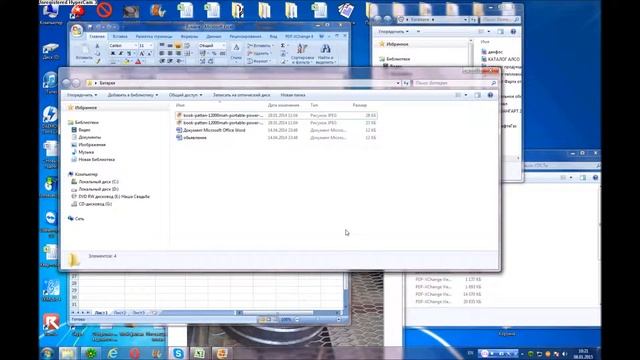Click Записать на оптический диск button
Viewport: 640px width, 360px height.
pyautogui.click(x=241, y=95)
